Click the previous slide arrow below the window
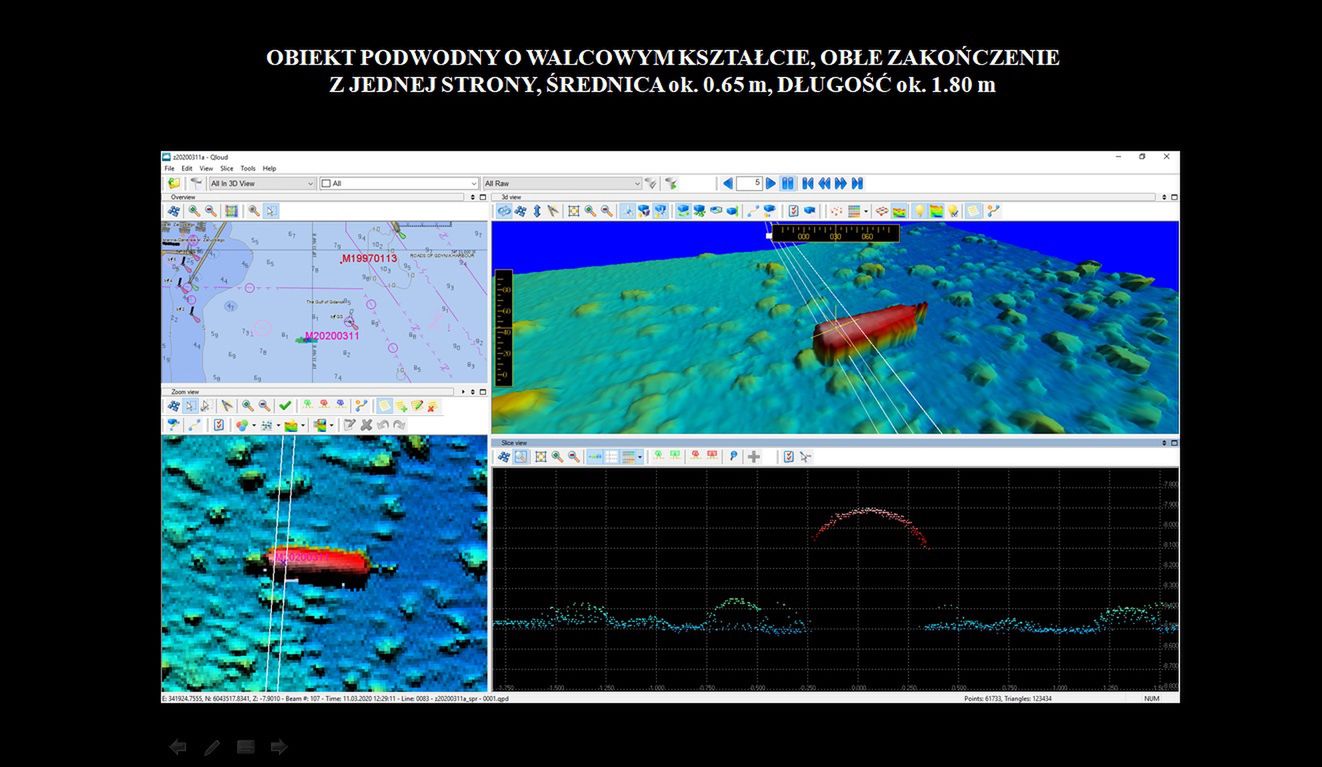 178,747
